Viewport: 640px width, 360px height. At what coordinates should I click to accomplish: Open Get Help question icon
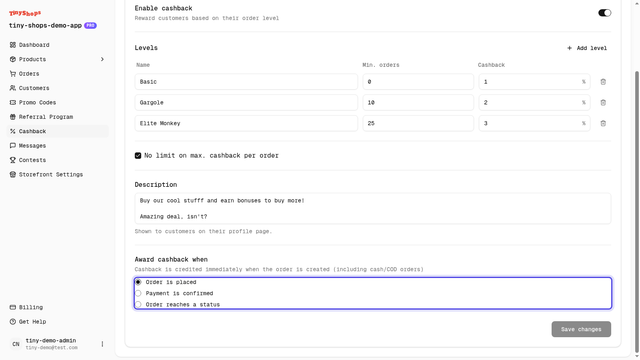tap(13, 322)
